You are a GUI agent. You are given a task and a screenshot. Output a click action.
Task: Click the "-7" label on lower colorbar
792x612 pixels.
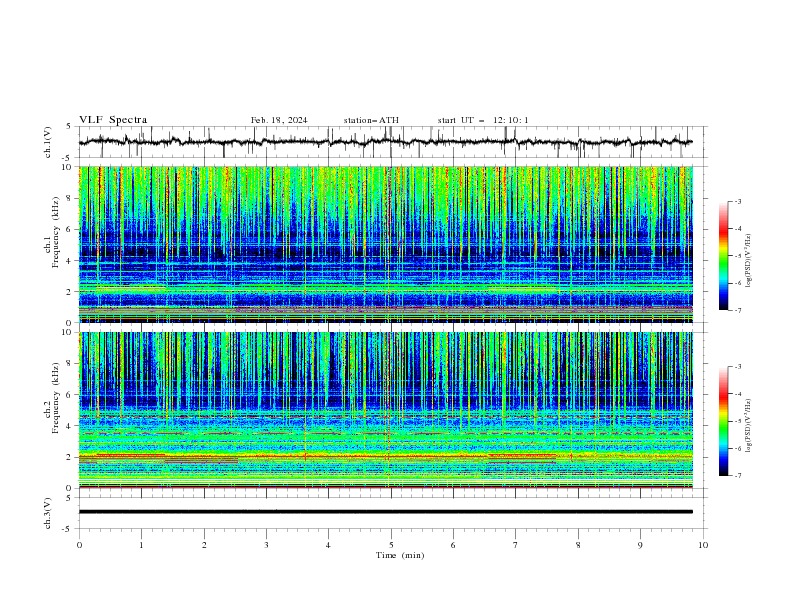coord(737,476)
